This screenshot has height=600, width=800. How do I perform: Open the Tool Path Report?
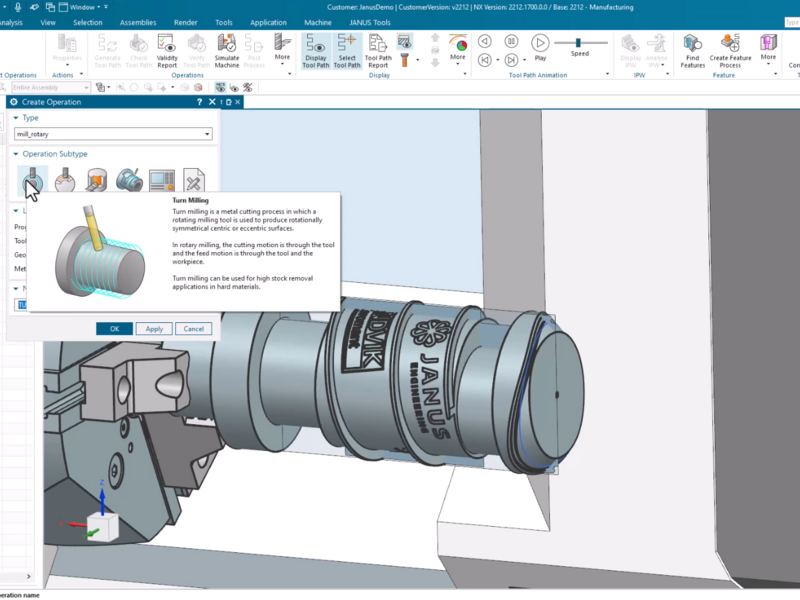tap(378, 51)
